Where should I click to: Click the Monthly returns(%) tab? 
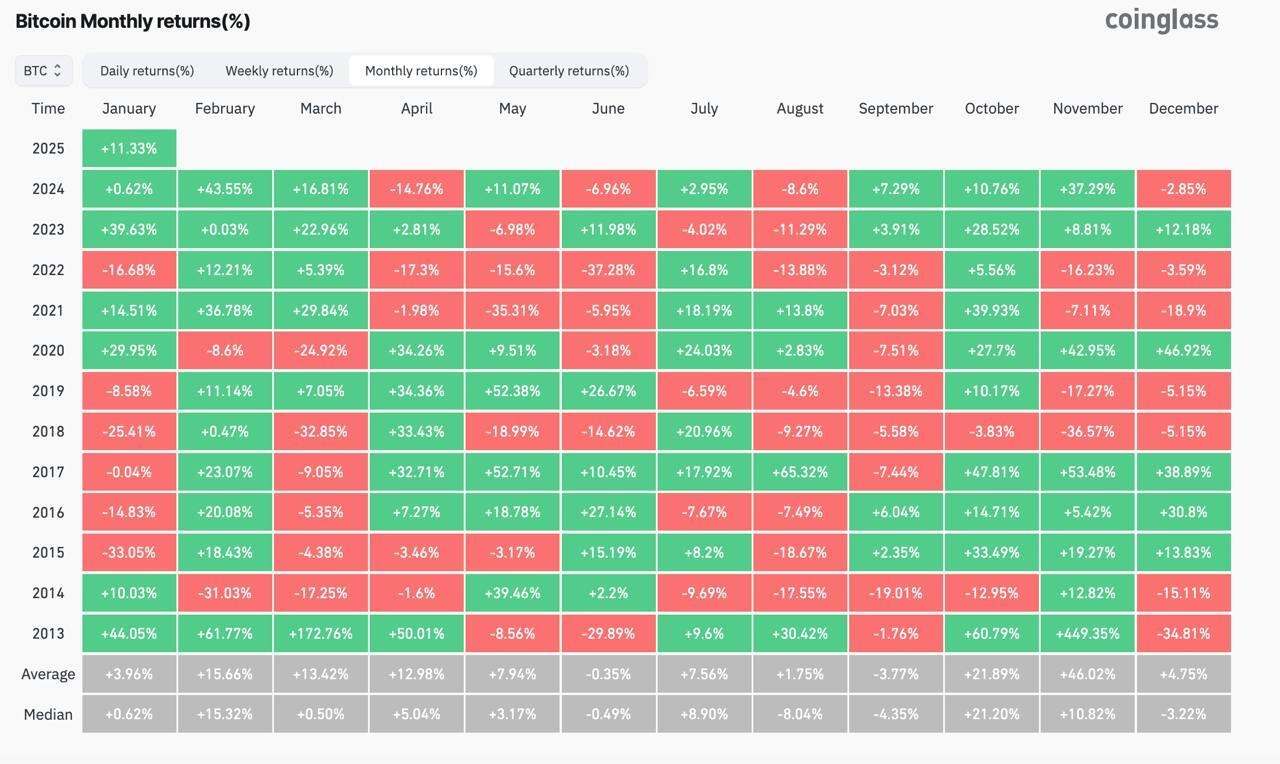pos(421,71)
